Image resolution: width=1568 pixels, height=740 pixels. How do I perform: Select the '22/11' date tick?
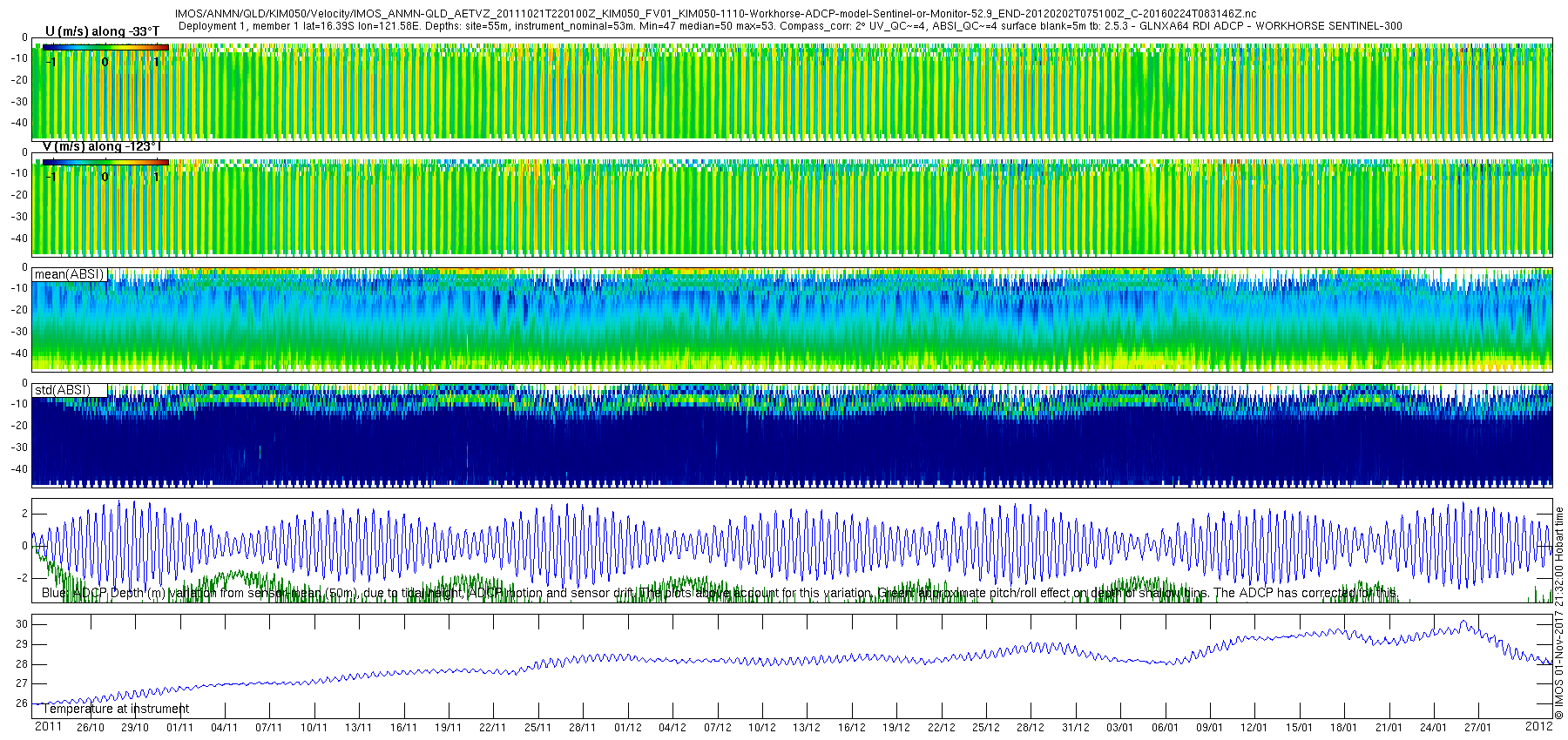point(493,728)
